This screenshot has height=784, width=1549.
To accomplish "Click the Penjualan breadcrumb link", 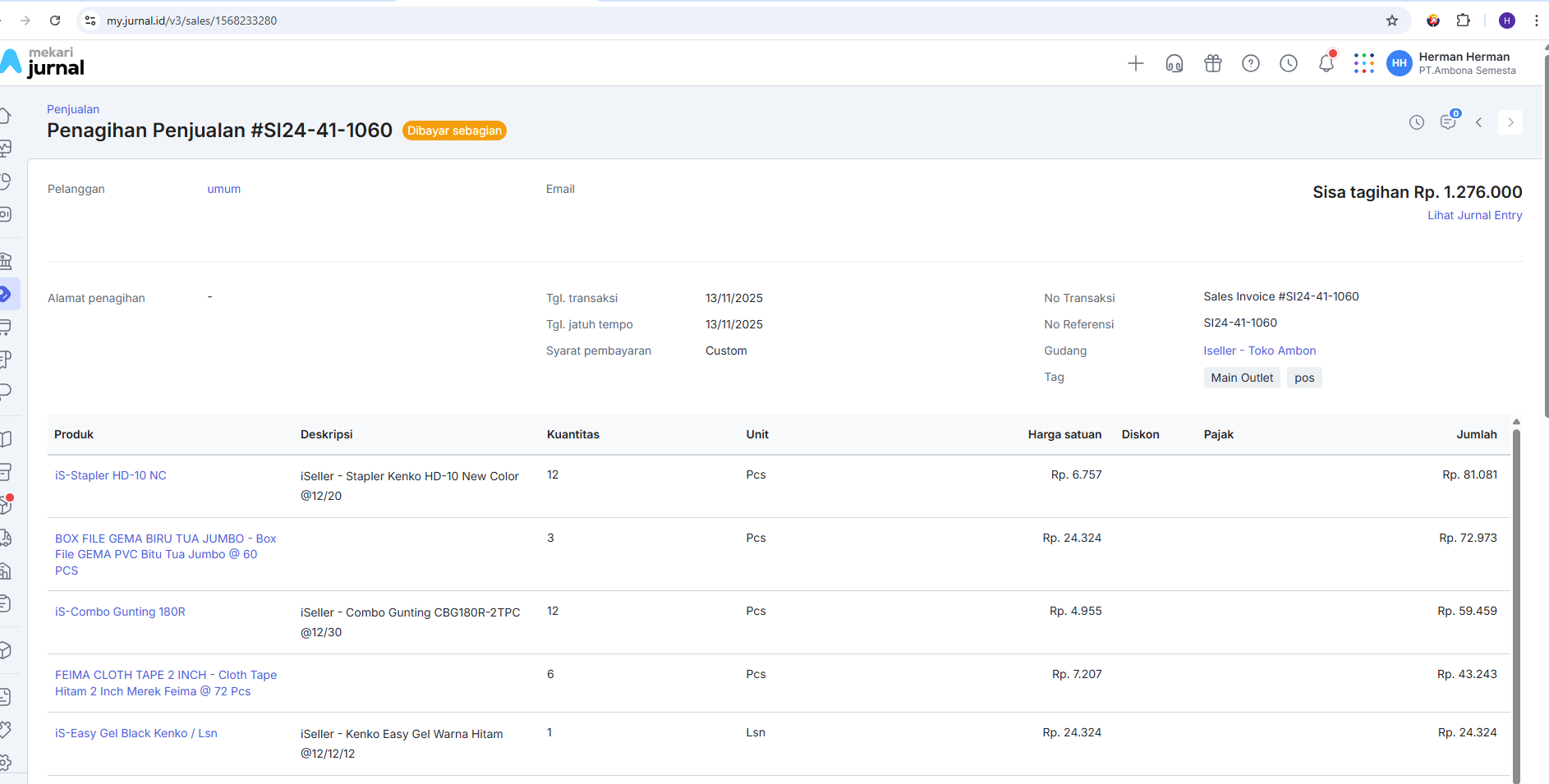I will point(73,109).
